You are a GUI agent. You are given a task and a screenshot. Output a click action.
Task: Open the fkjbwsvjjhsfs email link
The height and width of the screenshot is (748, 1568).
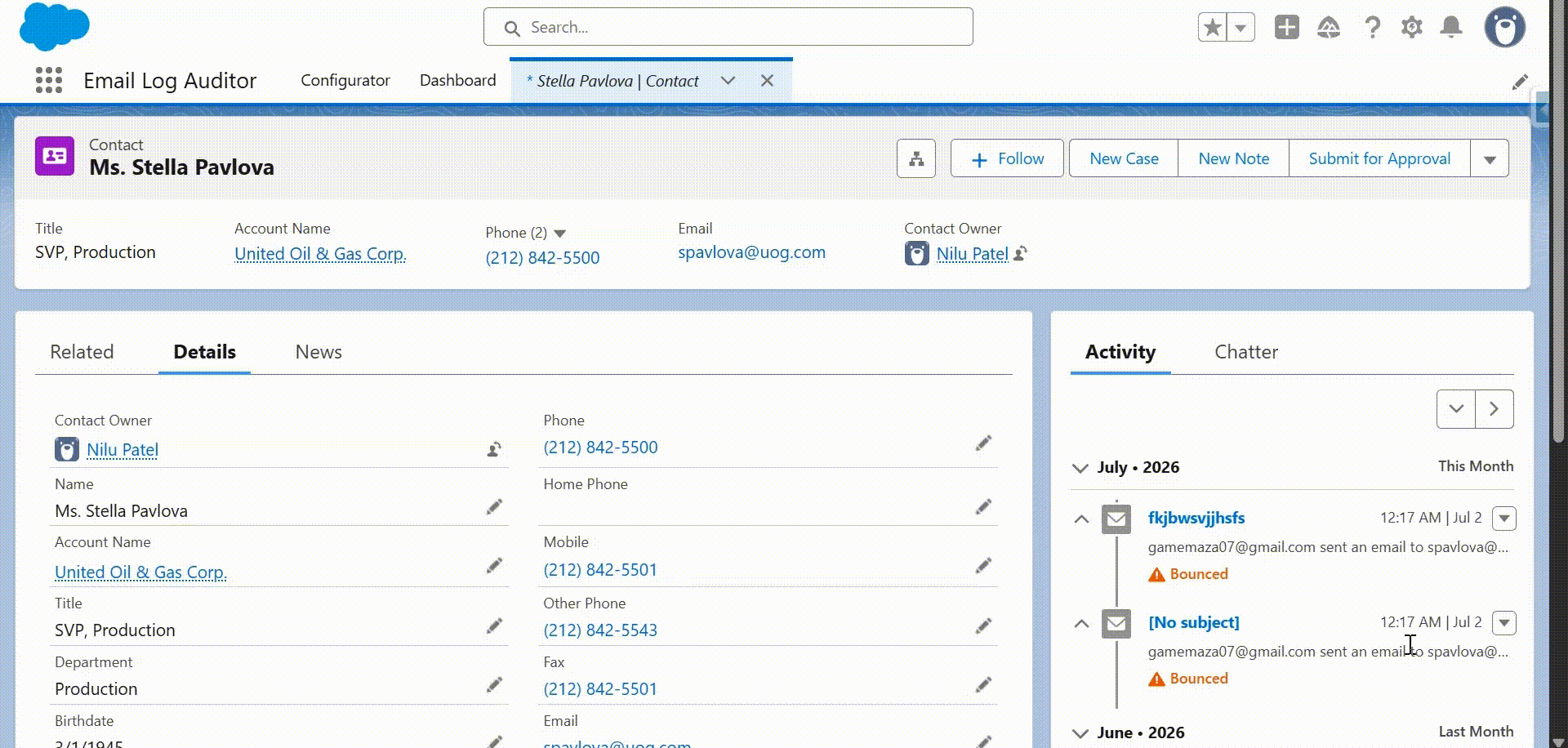(x=1196, y=518)
